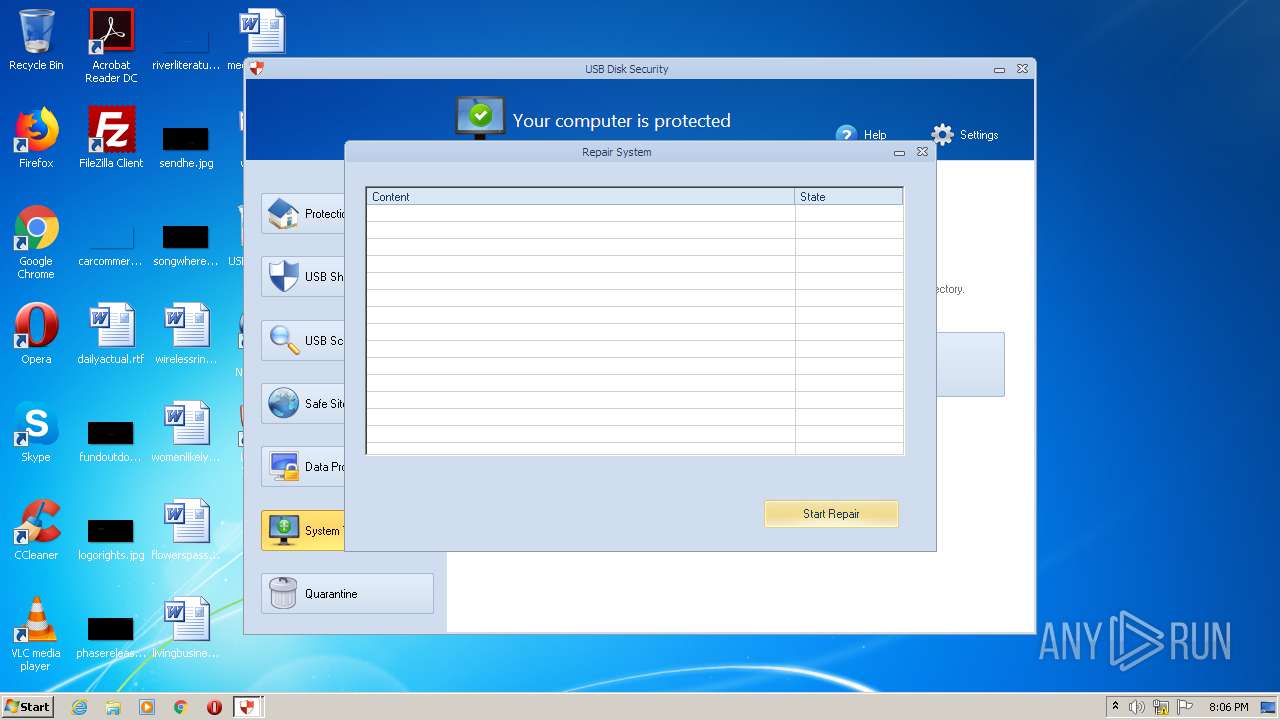Viewport: 1280px width, 720px height.
Task: Click the 8:06 PM clock
Action: pyautogui.click(x=1228, y=707)
